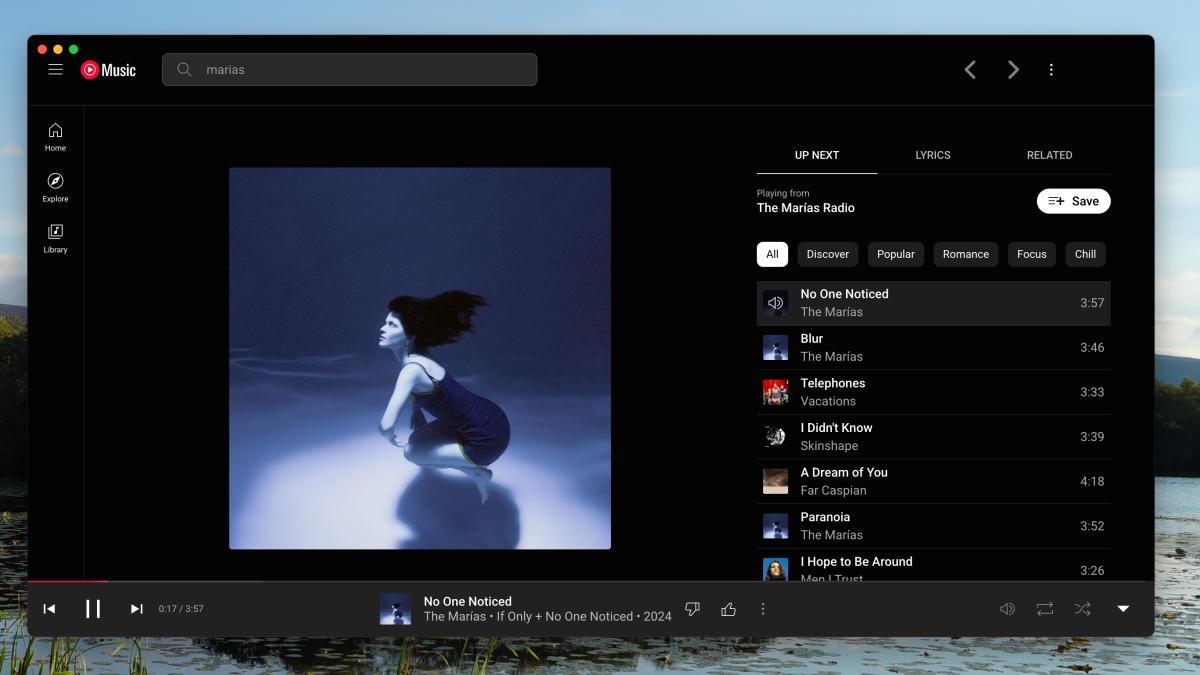The image size is (1200, 675).
Task: Go back to the previous track
Action: pos(49,609)
